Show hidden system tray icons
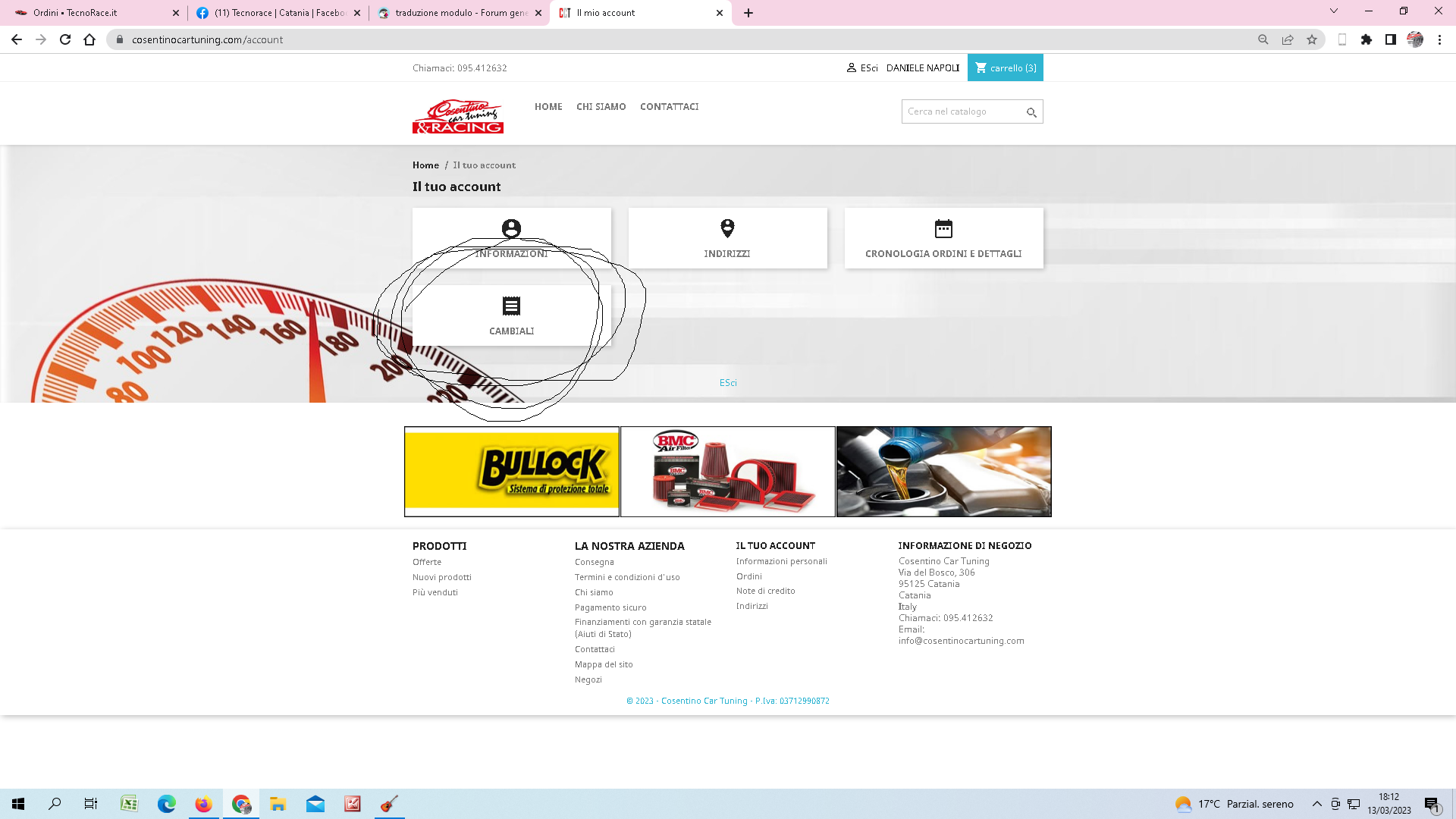Image resolution: width=1456 pixels, height=819 pixels. (x=1316, y=804)
